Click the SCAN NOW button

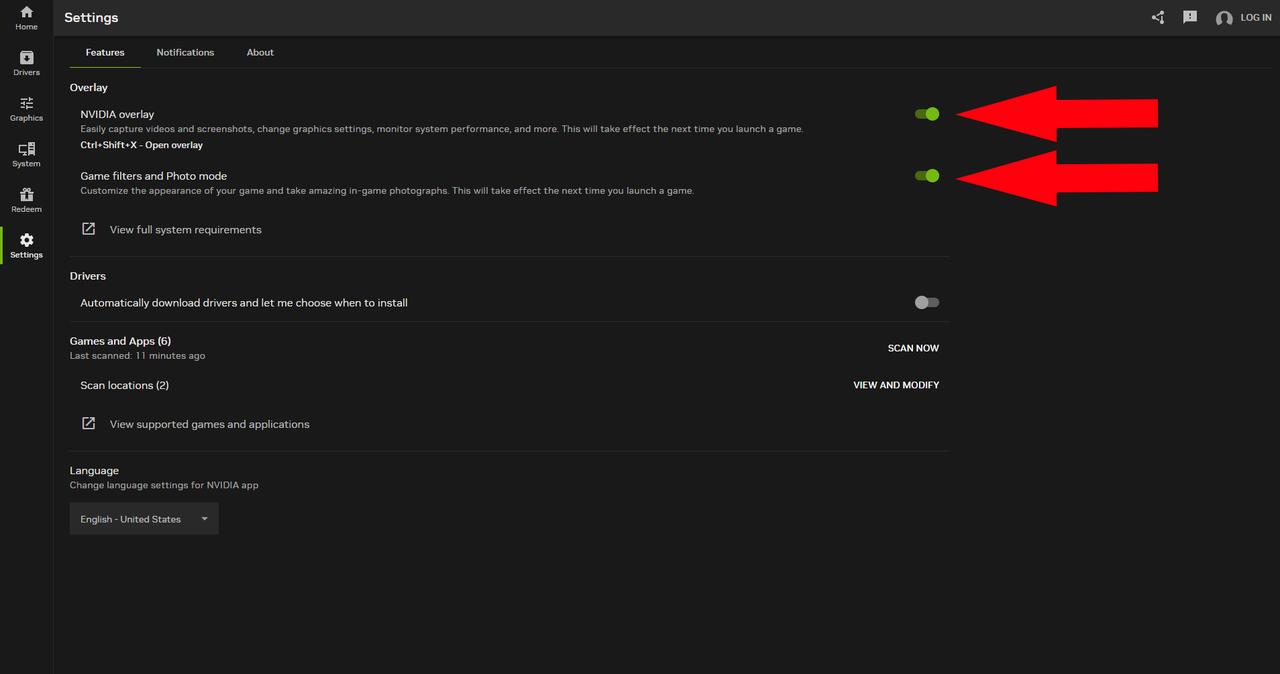(913, 348)
